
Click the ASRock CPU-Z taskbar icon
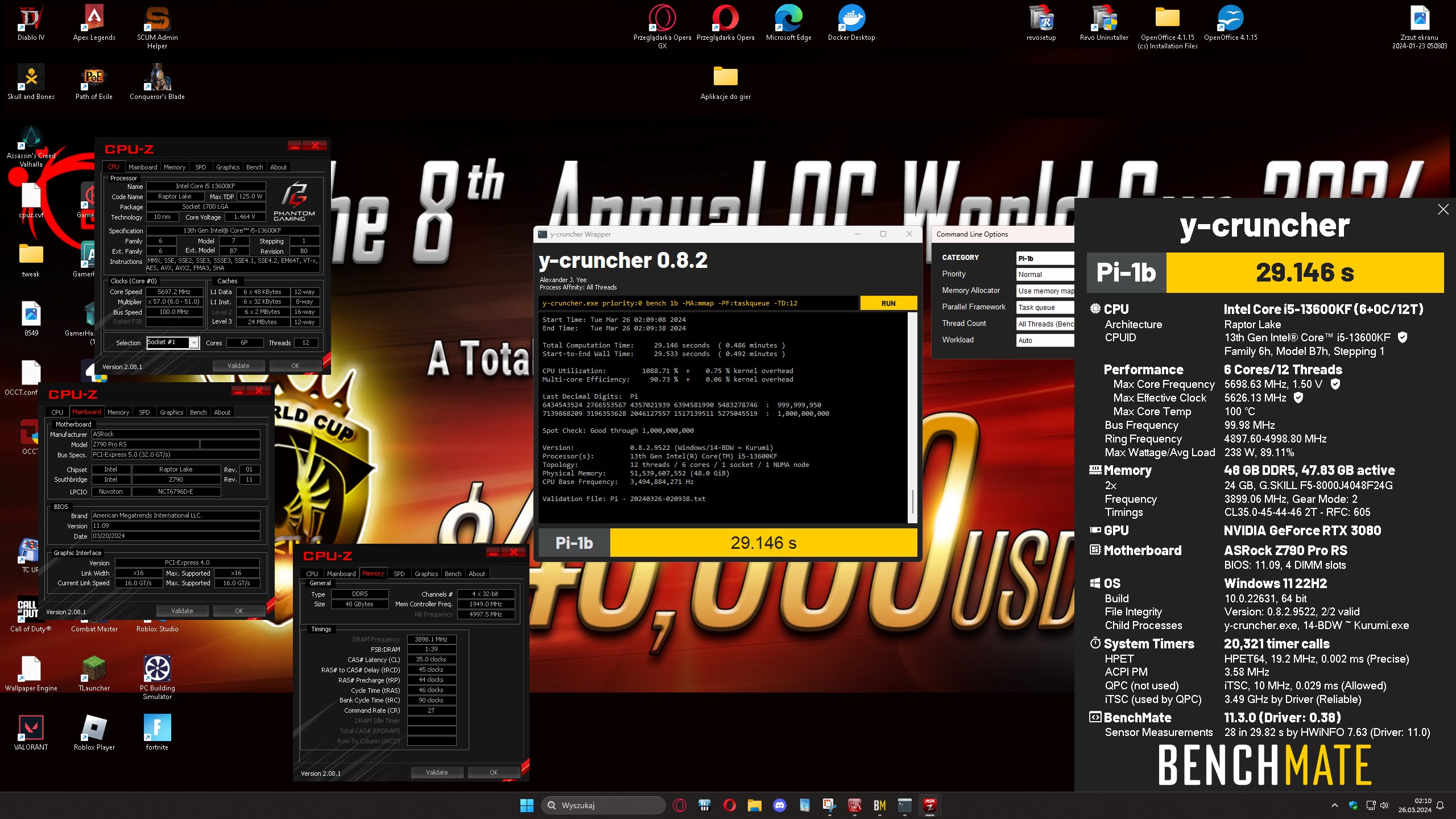(x=930, y=805)
